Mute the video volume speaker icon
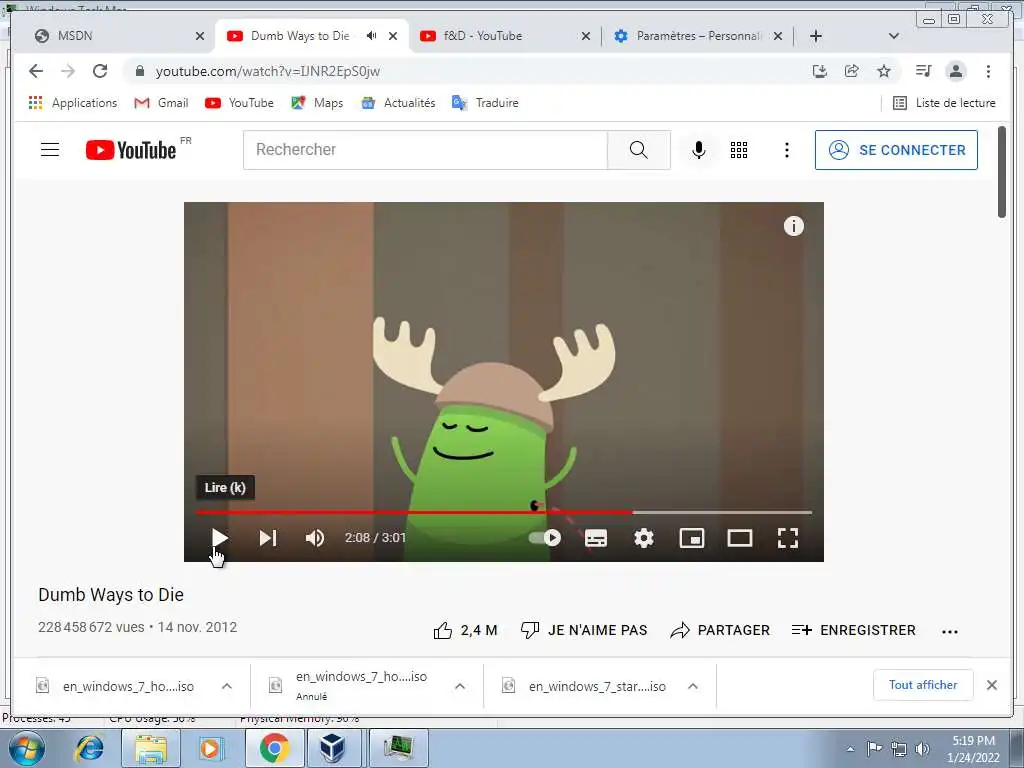Screen dimensions: 1024x768 pos(315,538)
